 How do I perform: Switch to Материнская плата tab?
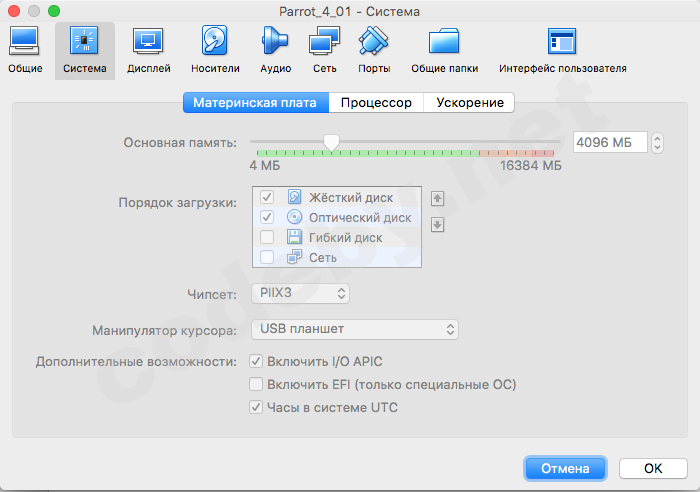tap(256, 103)
